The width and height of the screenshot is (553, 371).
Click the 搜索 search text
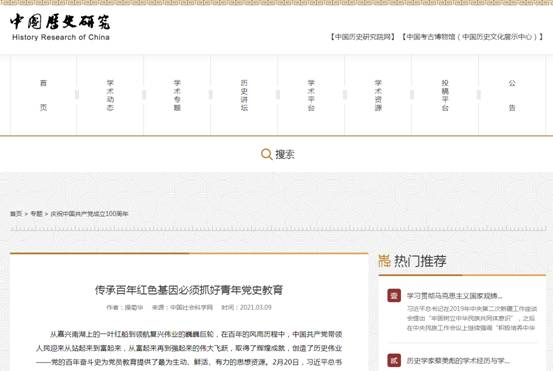285,154
